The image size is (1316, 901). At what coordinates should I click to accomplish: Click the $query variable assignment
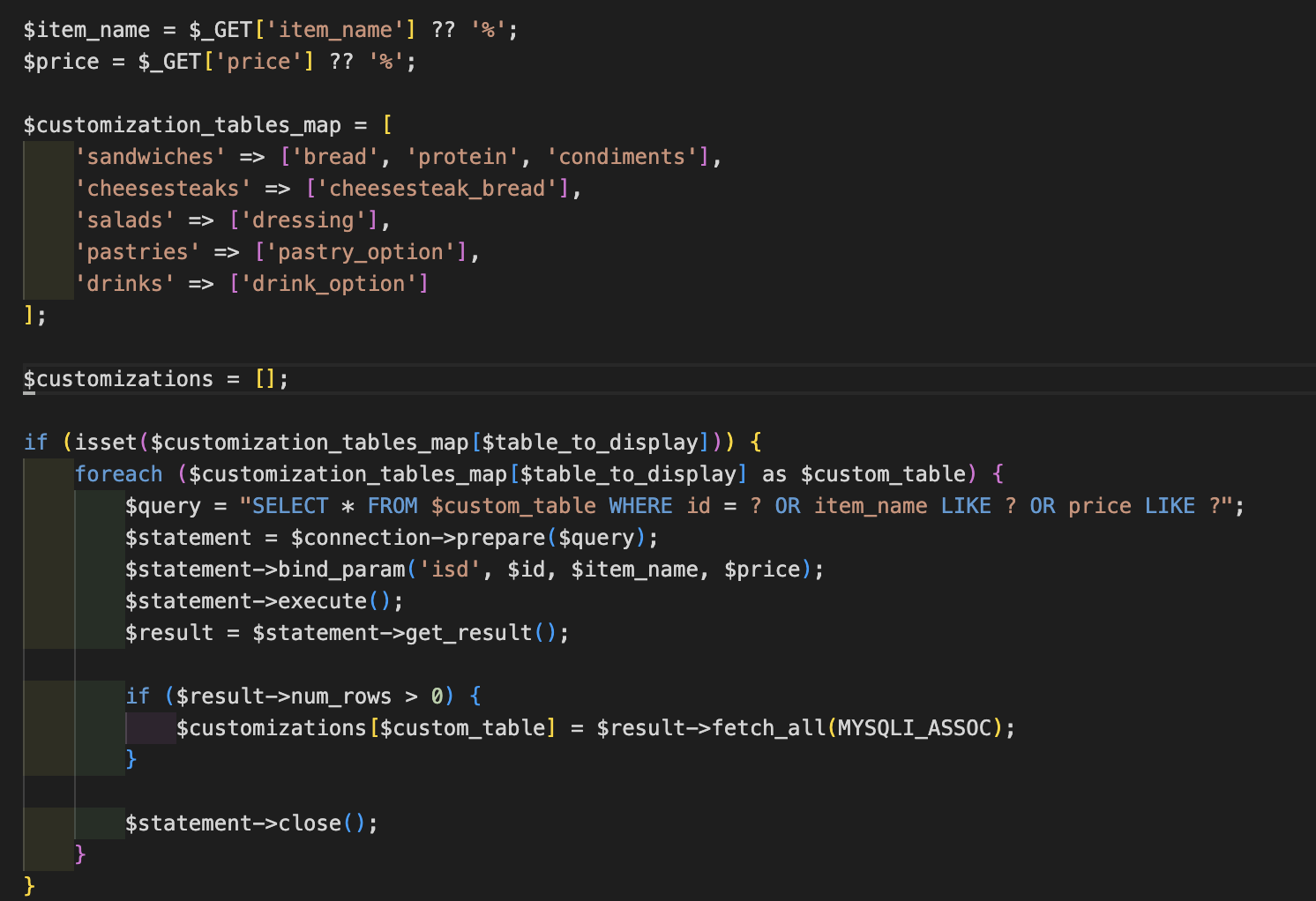click(163, 506)
